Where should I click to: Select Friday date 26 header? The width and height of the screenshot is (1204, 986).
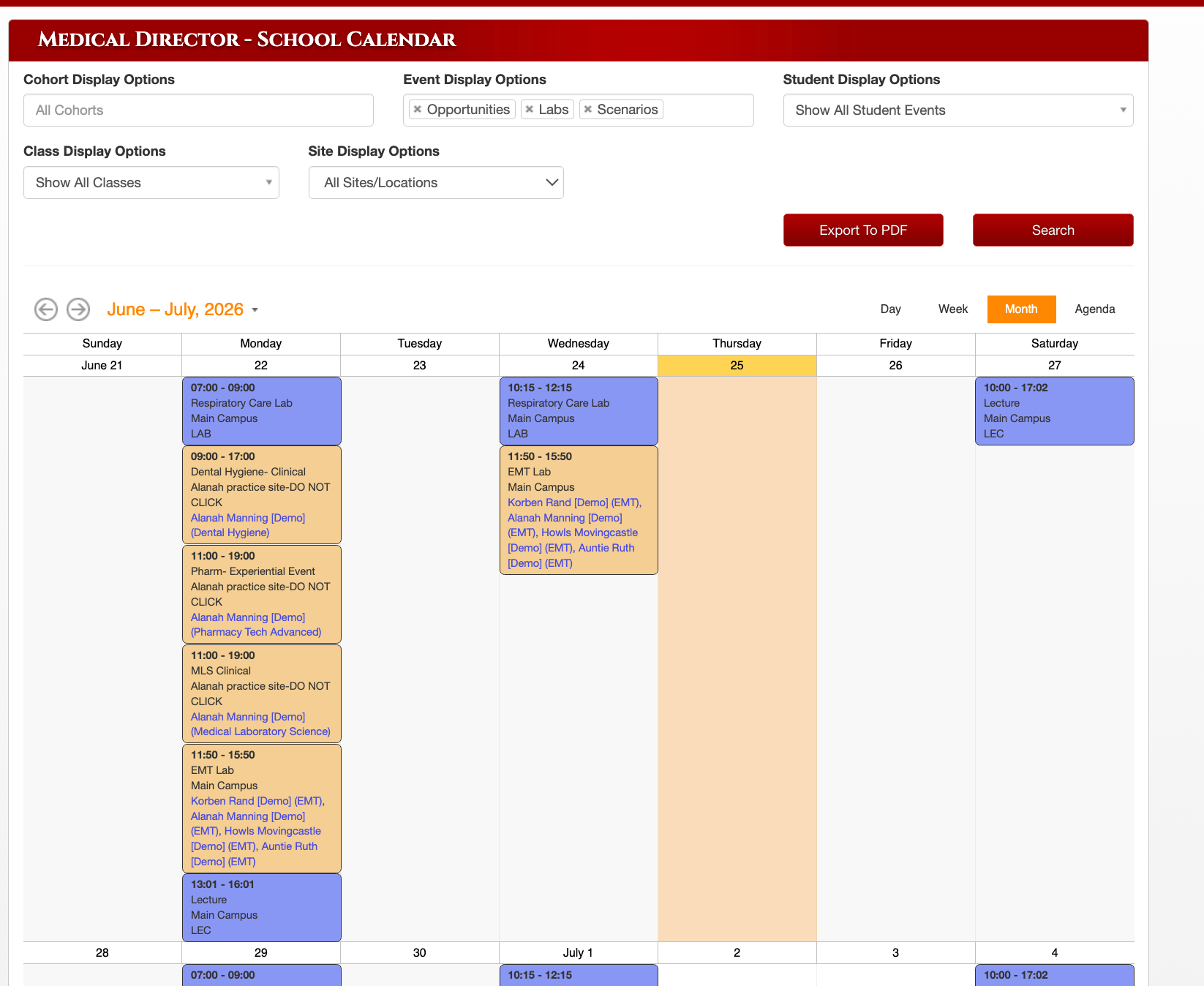pyautogui.click(x=896, y=366)
